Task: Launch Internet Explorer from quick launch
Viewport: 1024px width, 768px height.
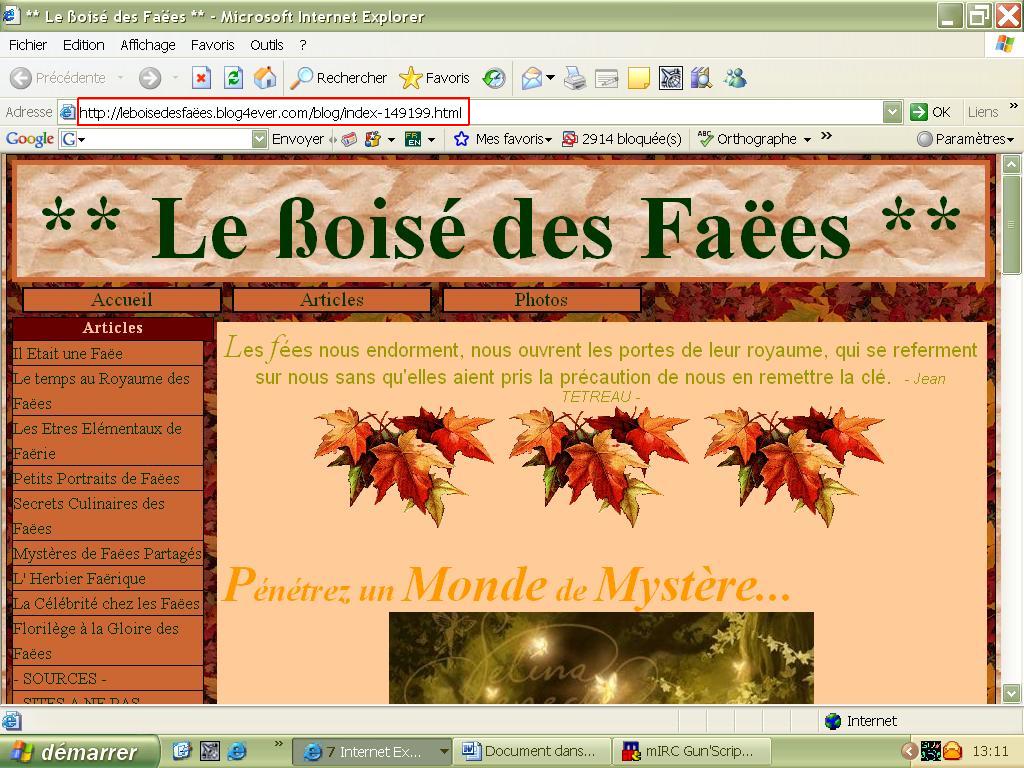Action: tap(236, 752)
